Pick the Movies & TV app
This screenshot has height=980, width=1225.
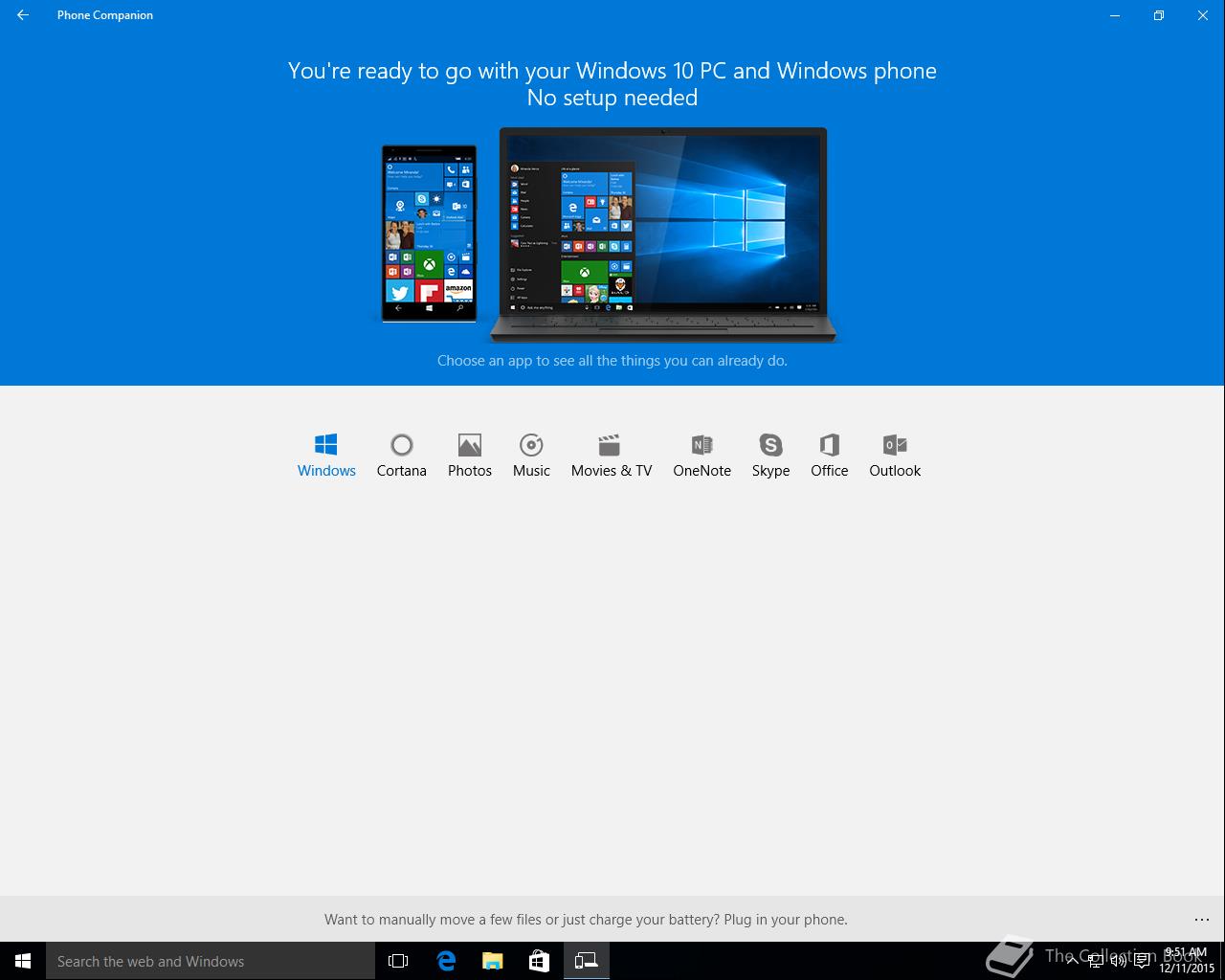point(611,455)
